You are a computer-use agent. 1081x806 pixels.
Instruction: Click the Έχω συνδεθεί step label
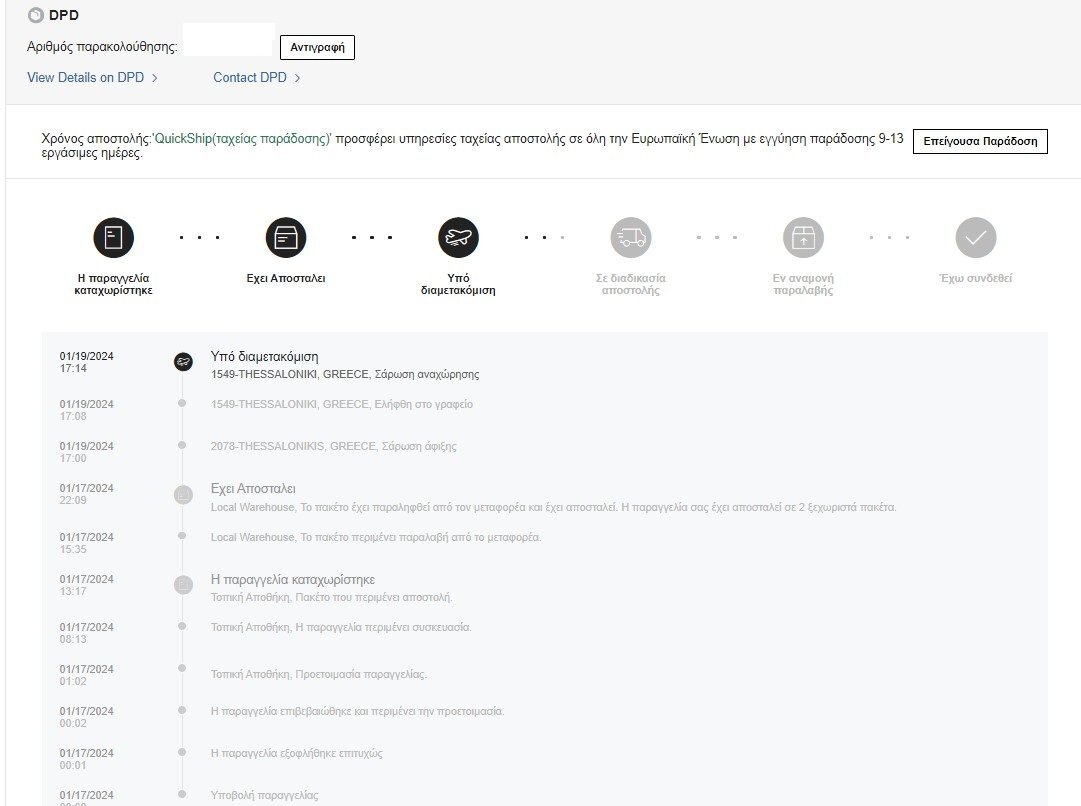[x=976, y=279]
